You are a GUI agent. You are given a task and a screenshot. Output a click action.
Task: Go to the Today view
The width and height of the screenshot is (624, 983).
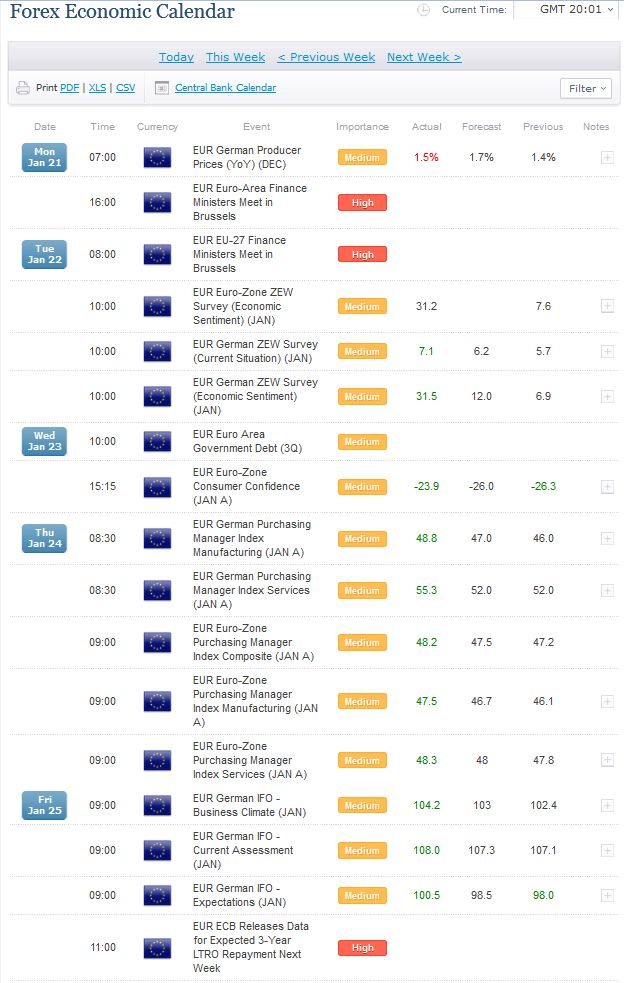(x=176, y=57)
